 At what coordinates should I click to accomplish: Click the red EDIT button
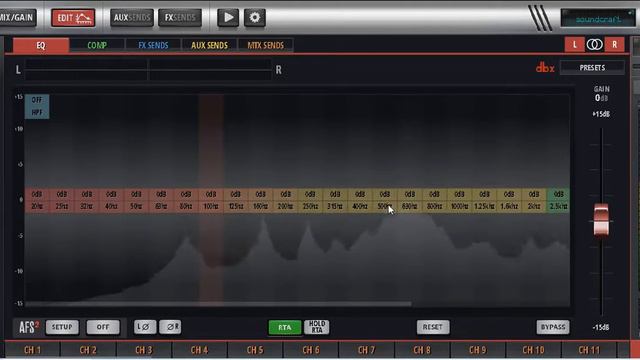(73, 18)
